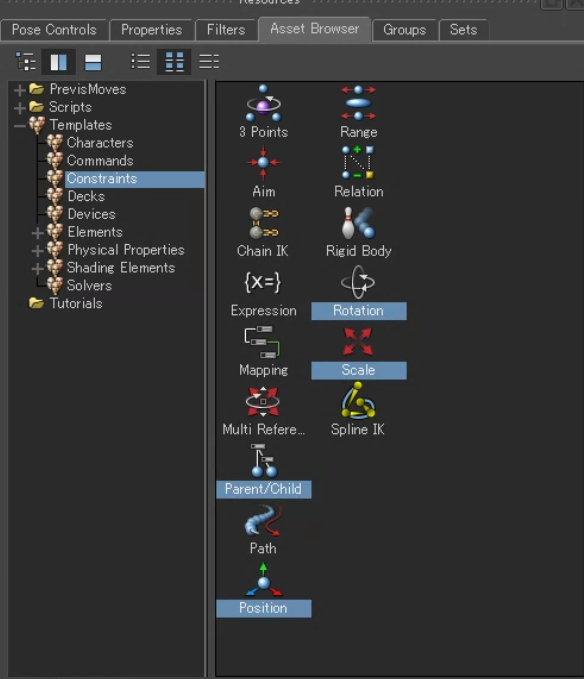Select the Multi Referential constraint icon
The height and width of the screenshot is (679, 584).
tap(263, 401)
